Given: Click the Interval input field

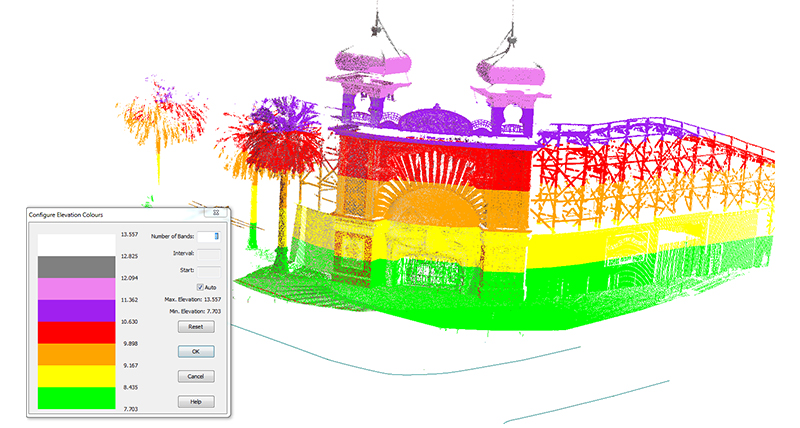Looking at the screenshot, I should tap(208, 253).
